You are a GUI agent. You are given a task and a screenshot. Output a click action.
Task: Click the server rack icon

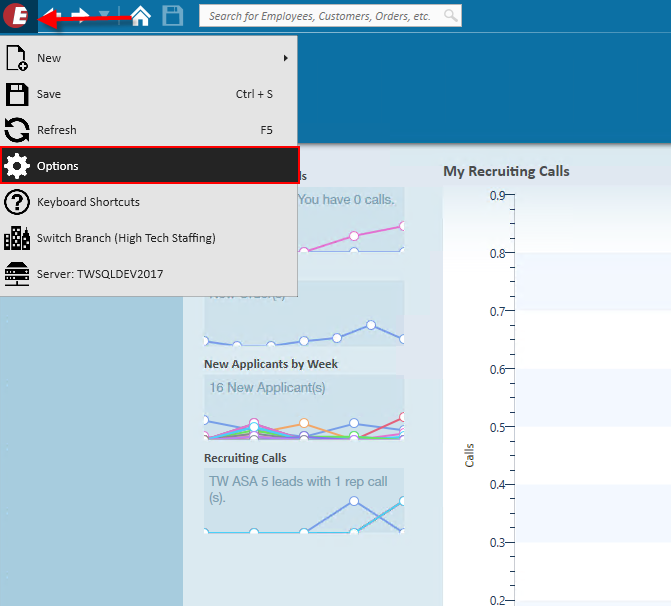(17, 274)
